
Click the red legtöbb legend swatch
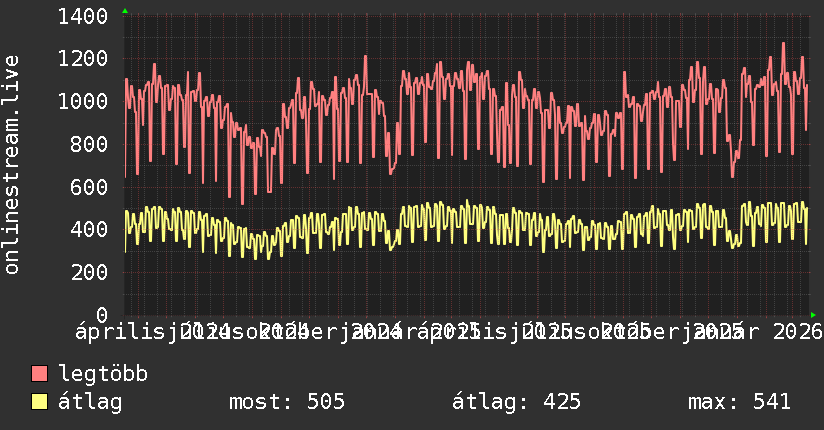point(39,373)
